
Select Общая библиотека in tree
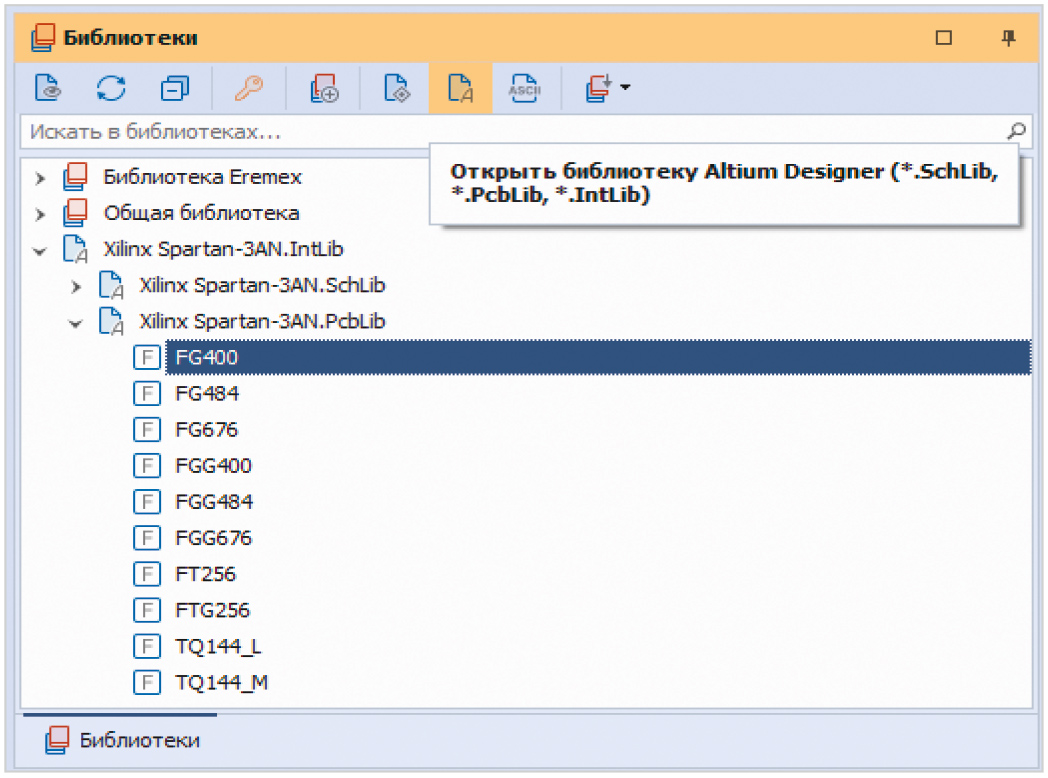(201, 213)
